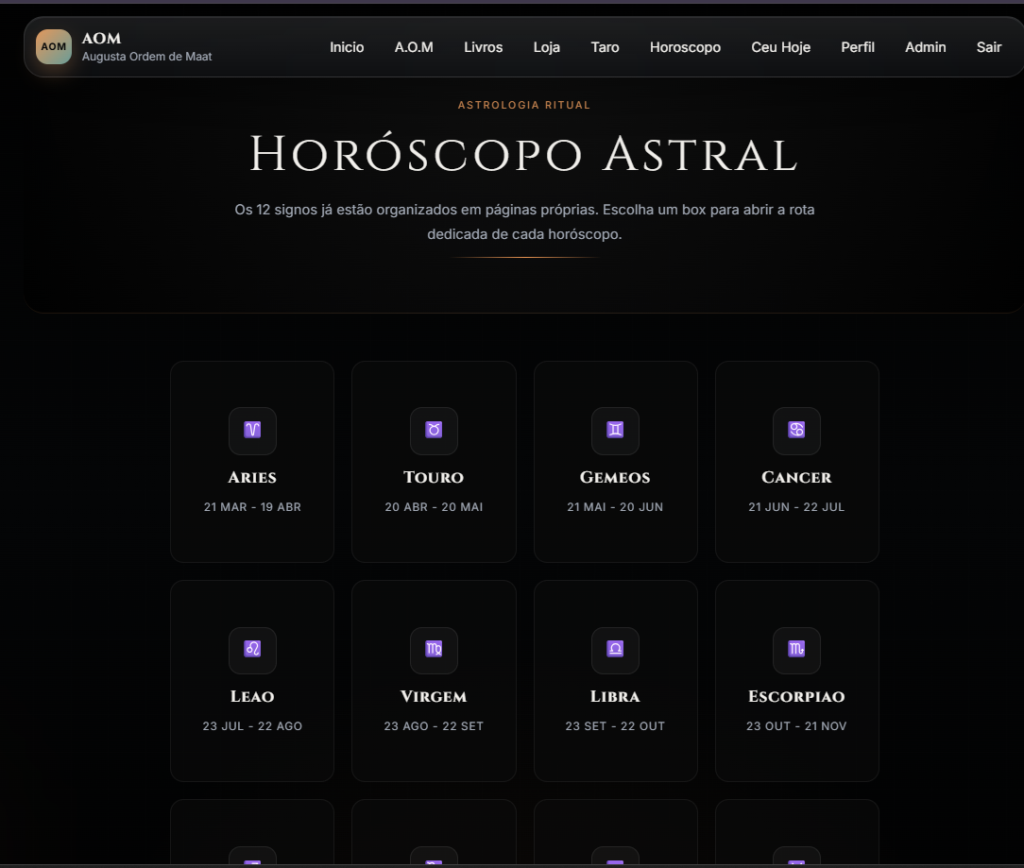This screenshot has width=1024, height=868.
Task: Open the Inicio menu item
Action: (x=347, y=47)
